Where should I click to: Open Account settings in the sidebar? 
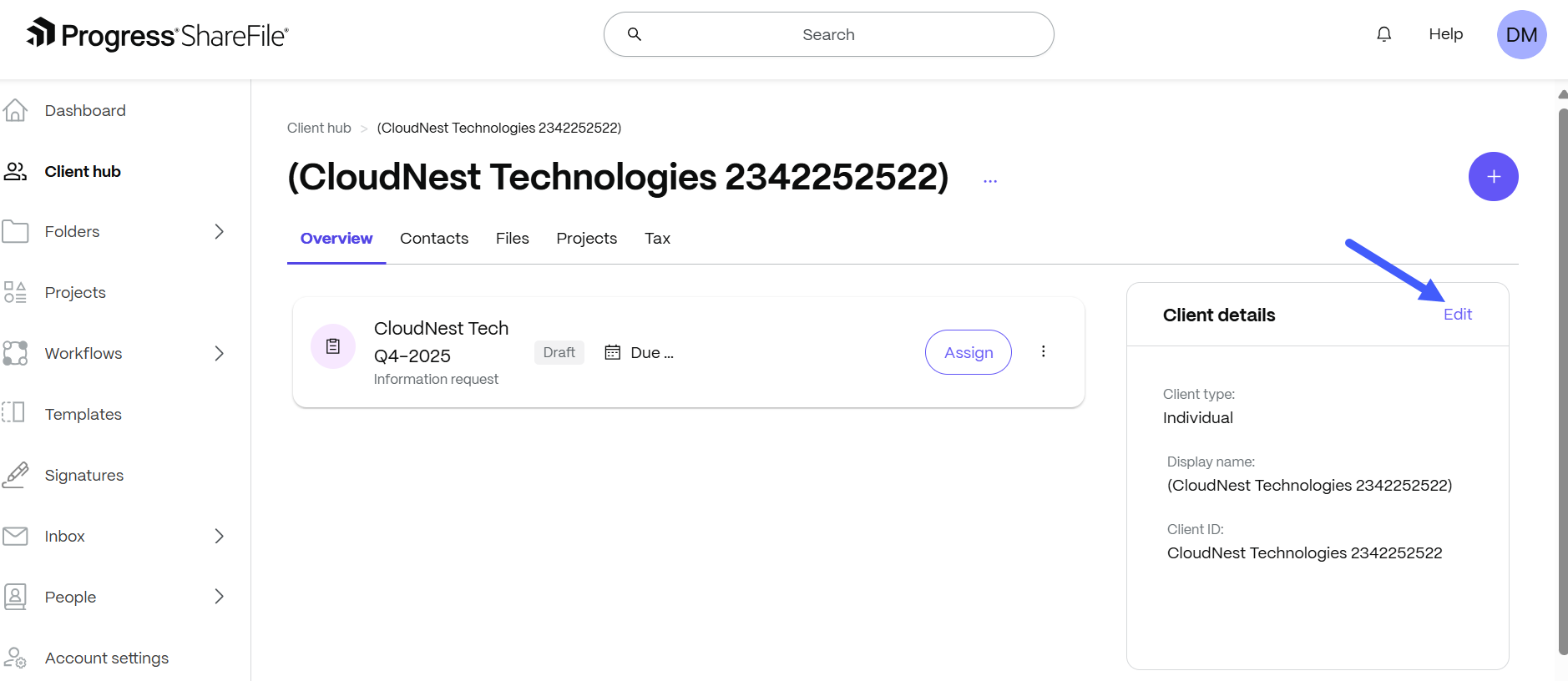point(106,658)
